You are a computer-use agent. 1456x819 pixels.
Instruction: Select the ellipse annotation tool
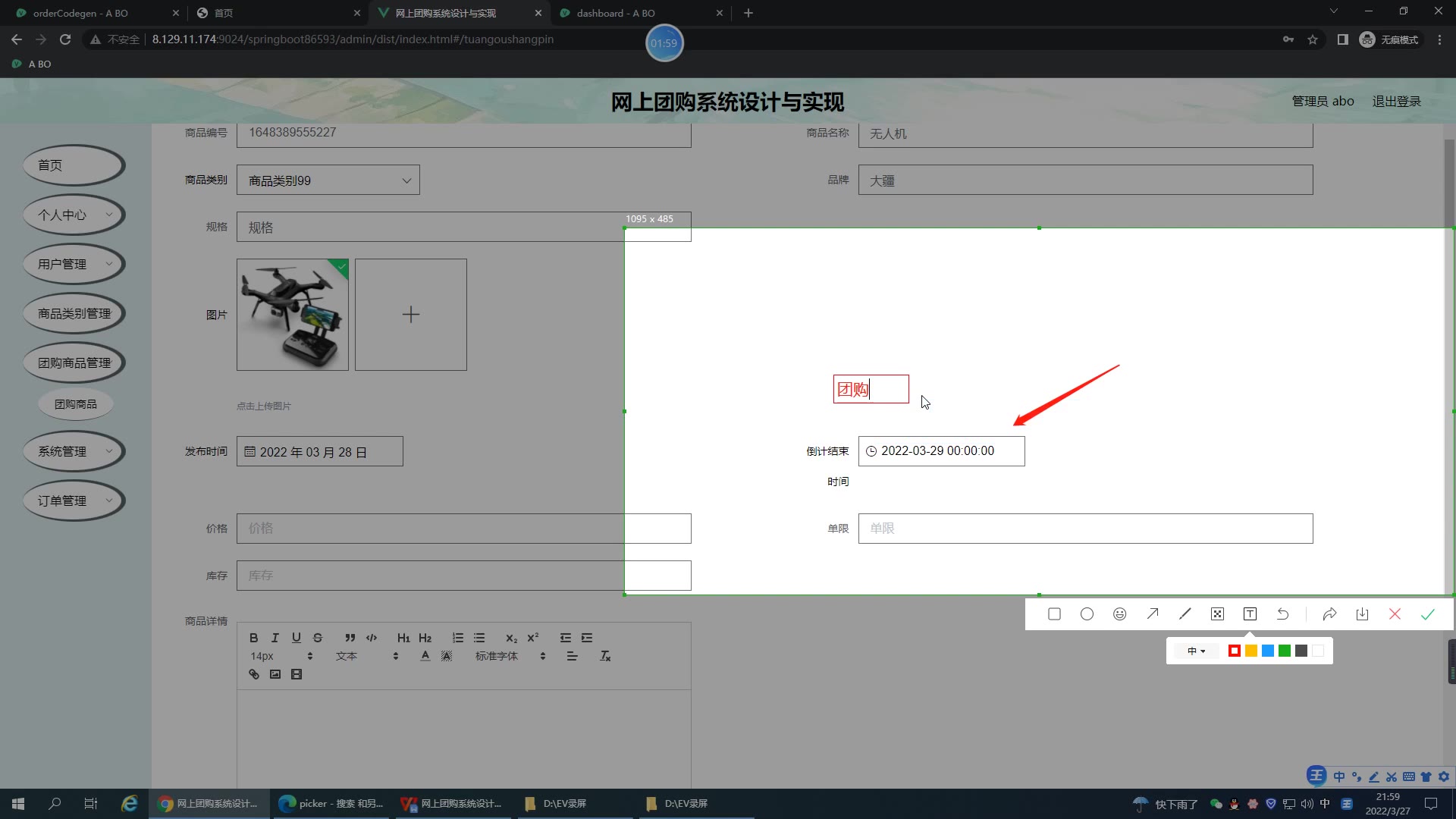click(x=1087, y=614)
